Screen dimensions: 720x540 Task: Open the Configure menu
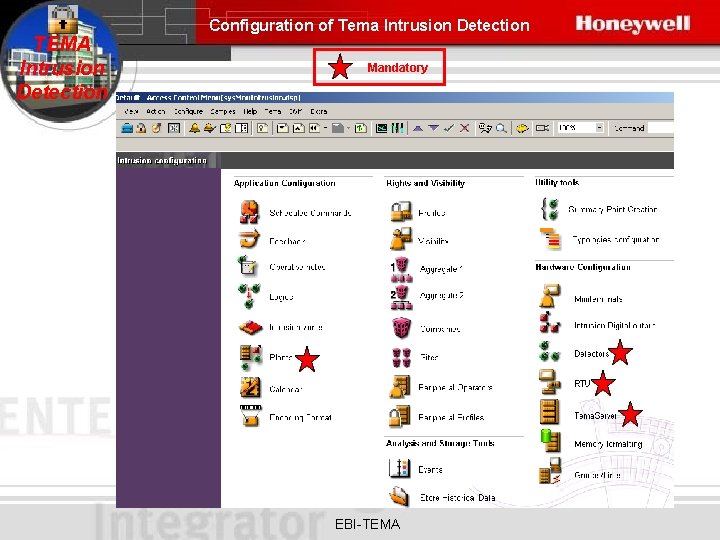coord(188,112)
